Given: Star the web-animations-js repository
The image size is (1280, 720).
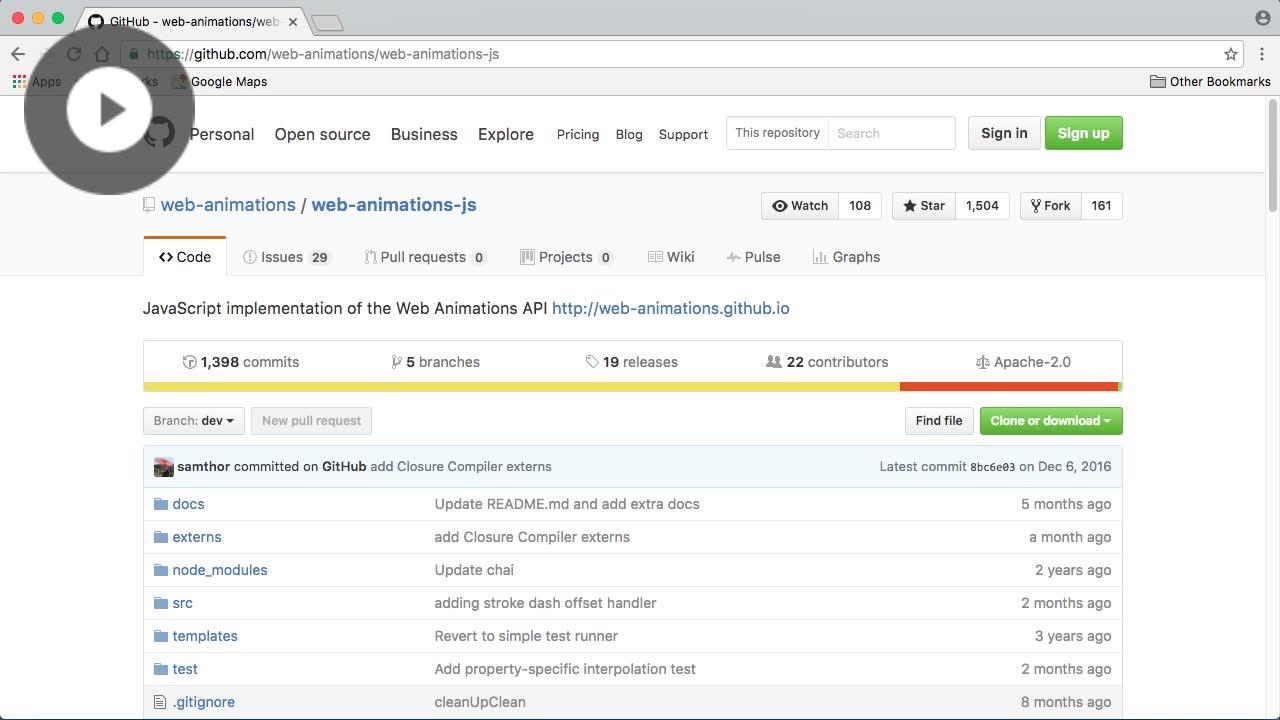Looking at the screenshot, I should pos(923,206).
